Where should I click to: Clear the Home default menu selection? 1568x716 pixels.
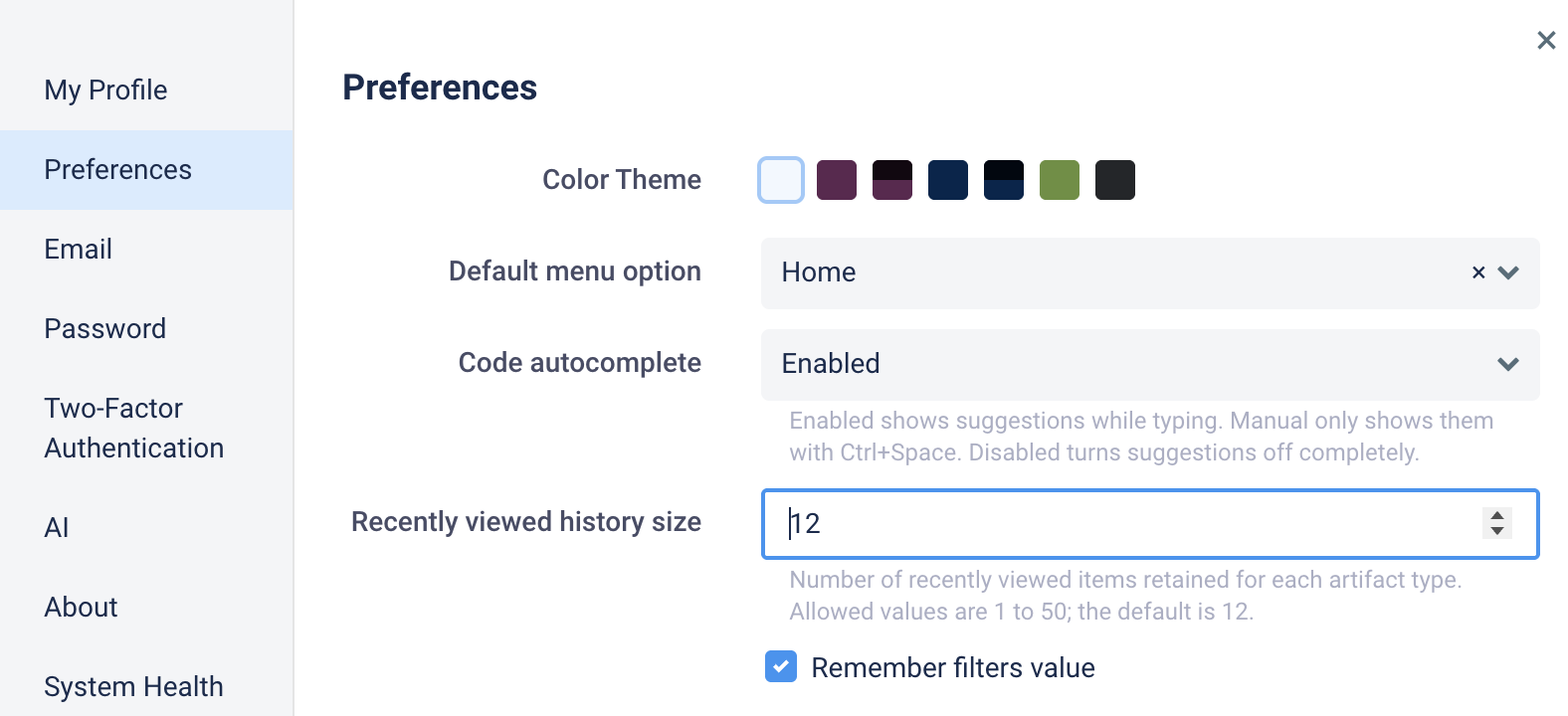[x=1477, y=272]
